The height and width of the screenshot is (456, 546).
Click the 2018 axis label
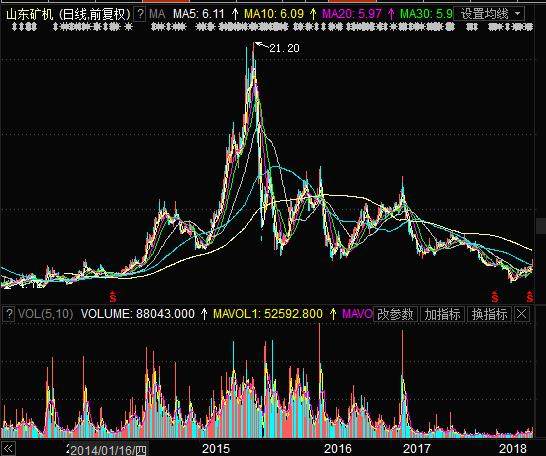coord(513,448)
